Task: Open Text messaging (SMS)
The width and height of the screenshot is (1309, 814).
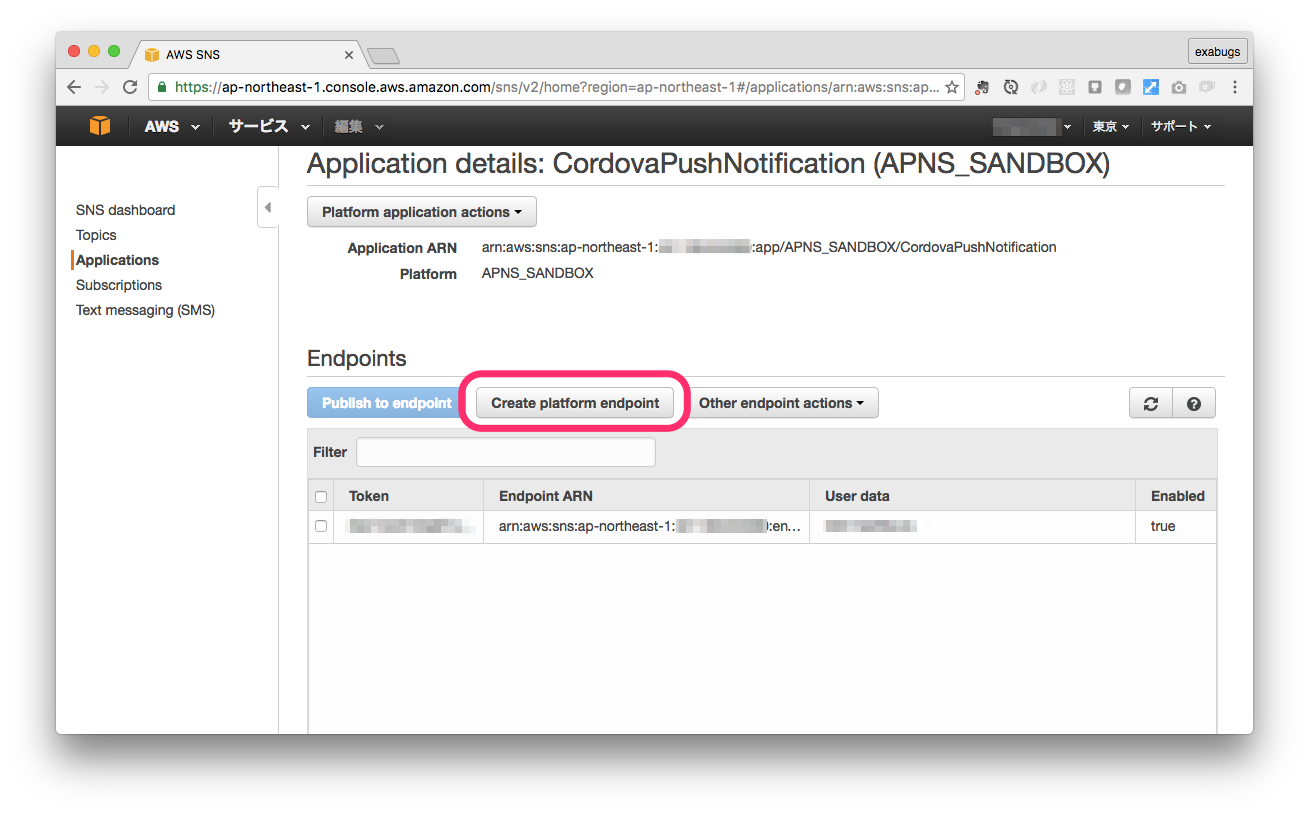Action: (146, 310)
